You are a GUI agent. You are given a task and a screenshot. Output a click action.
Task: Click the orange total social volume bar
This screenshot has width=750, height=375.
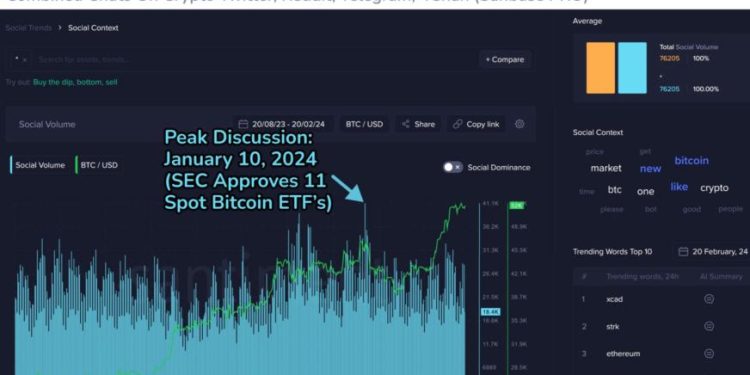tap(601, 68)
